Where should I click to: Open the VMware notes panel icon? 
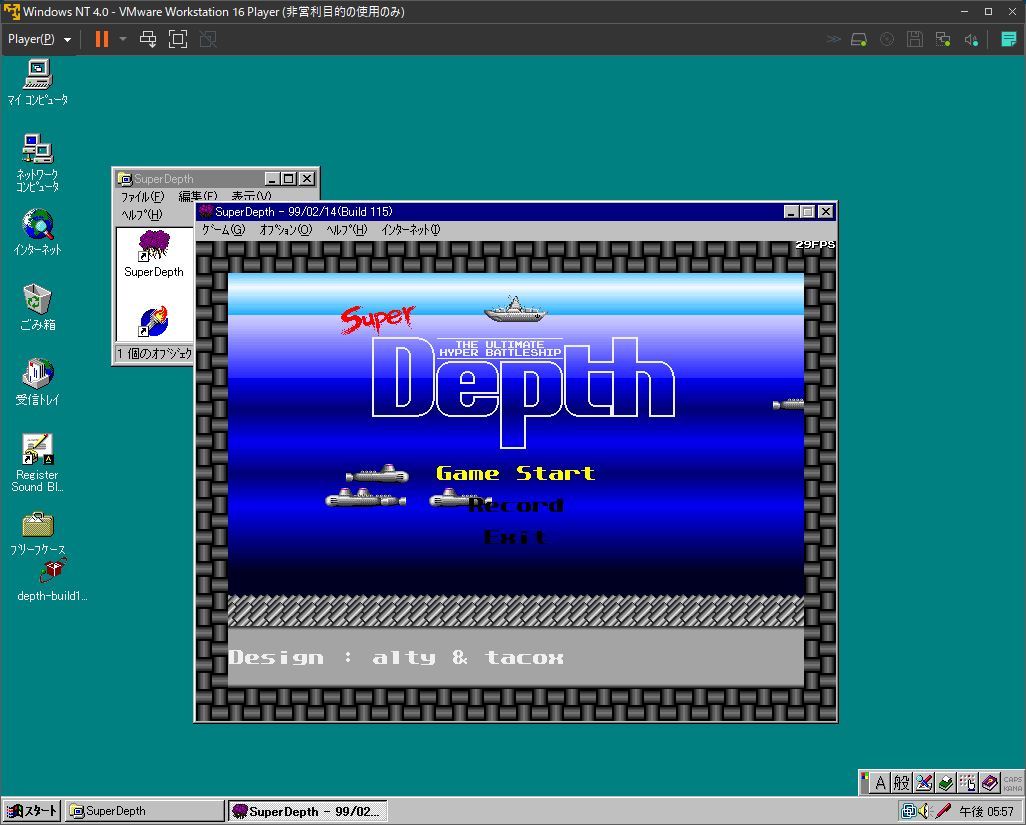click(x=1008, y=39)
